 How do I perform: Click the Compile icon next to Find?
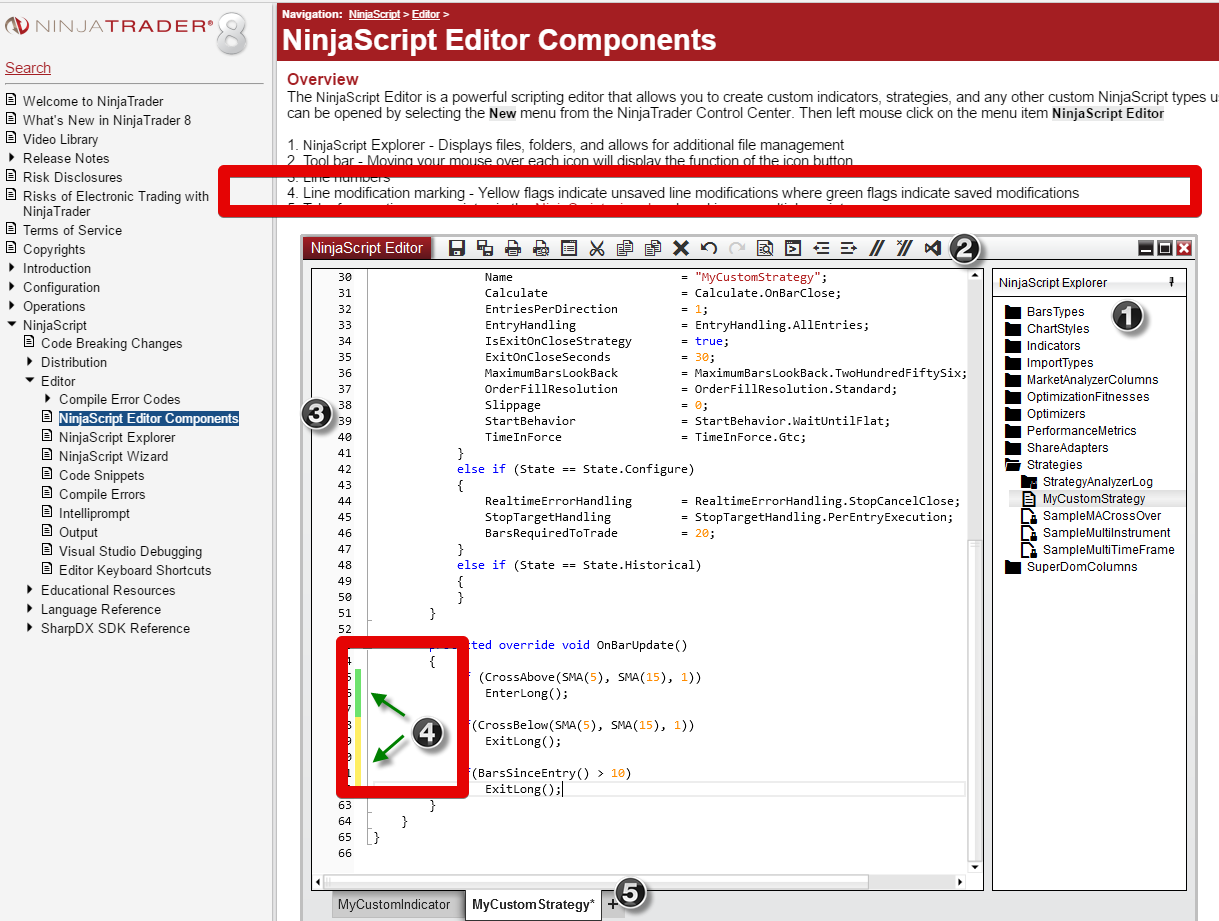click(x=793, y=248)
